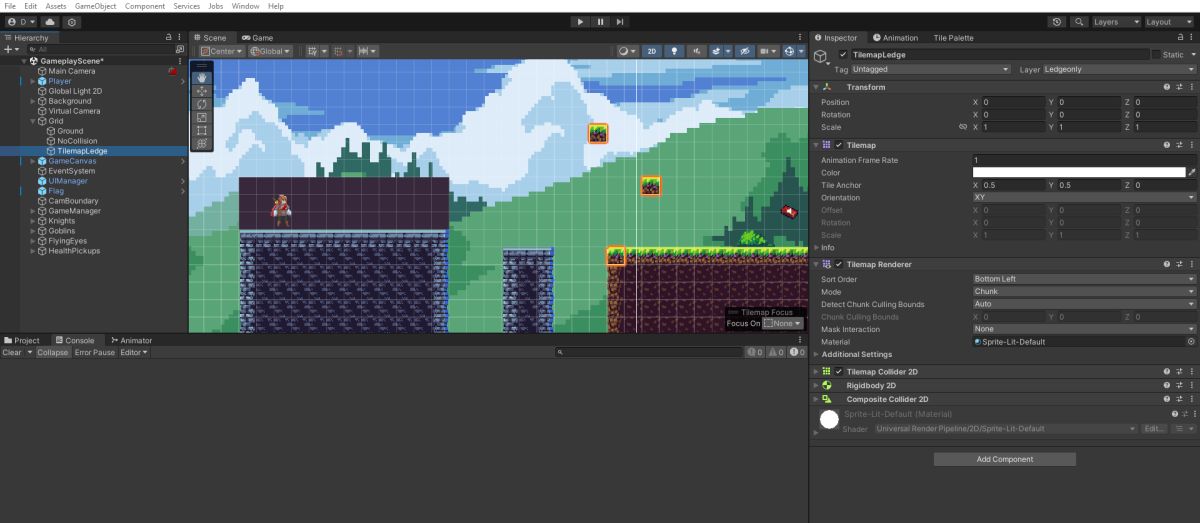Click the Inspector lock icon
This screenshot has height=523, width=1200.
click(x=1181, y=37)
